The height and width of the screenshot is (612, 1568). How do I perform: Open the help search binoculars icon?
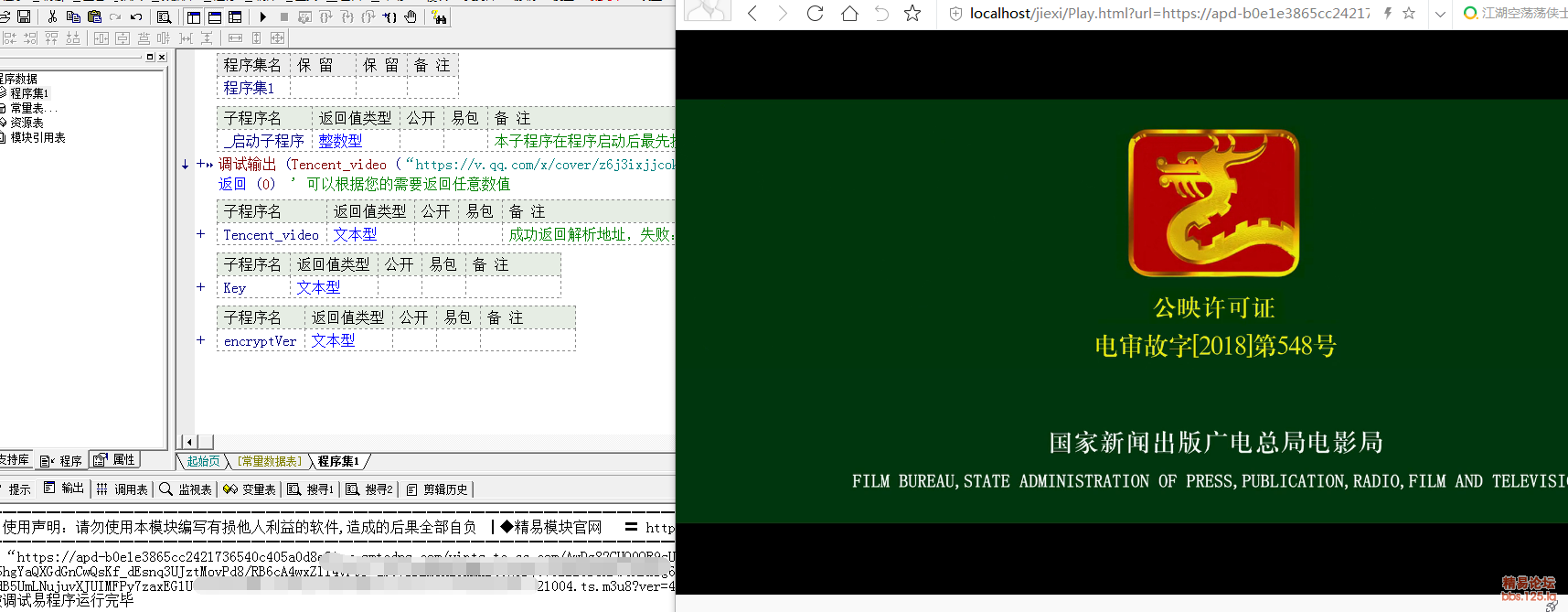coord(440,16)
